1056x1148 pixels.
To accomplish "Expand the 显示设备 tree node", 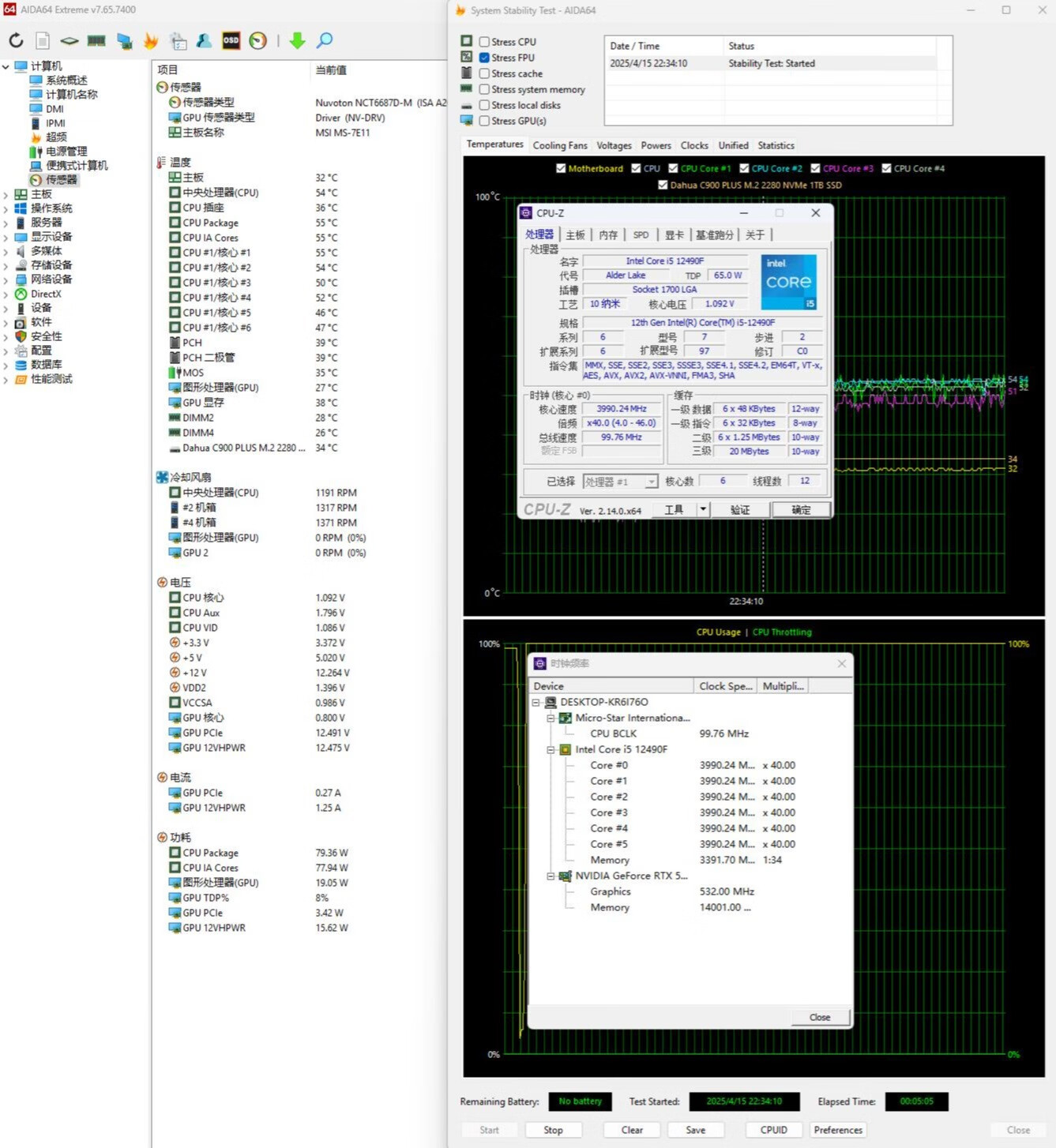I will tap(6, 237).
